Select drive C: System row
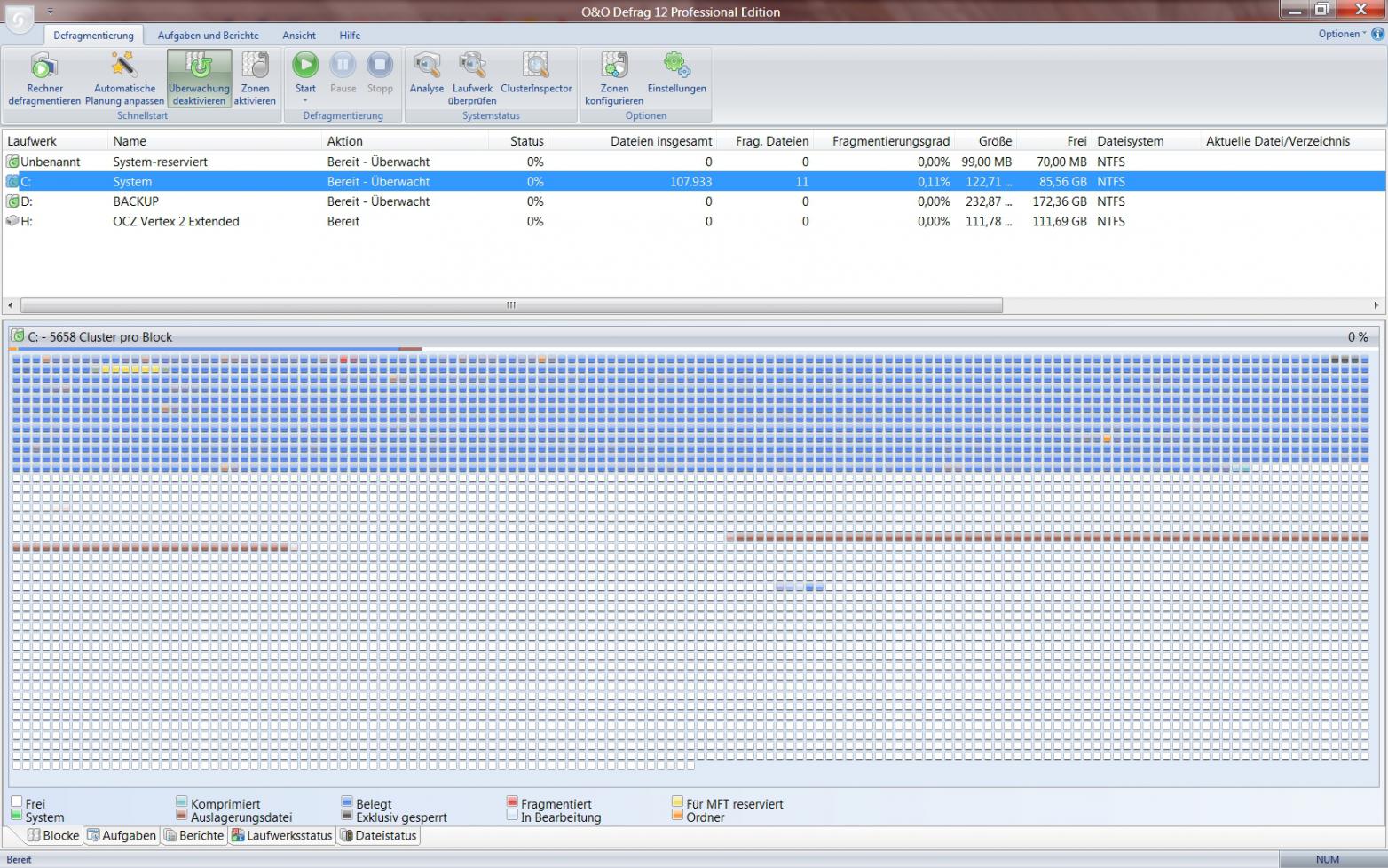The width and height of the screenshot is (1388, 868). 693,181
